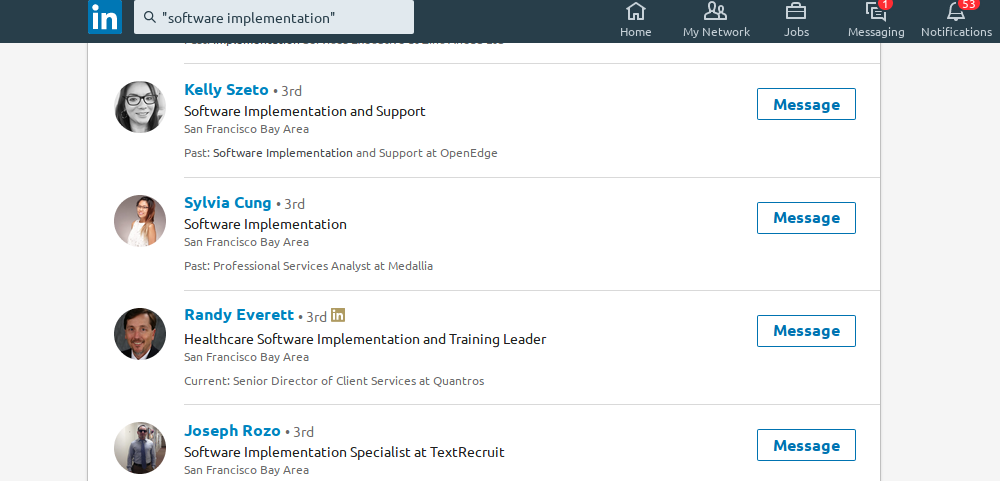Open the Messaging chat icon
This screenshot has width=1000, height=481.
[875, 11]
